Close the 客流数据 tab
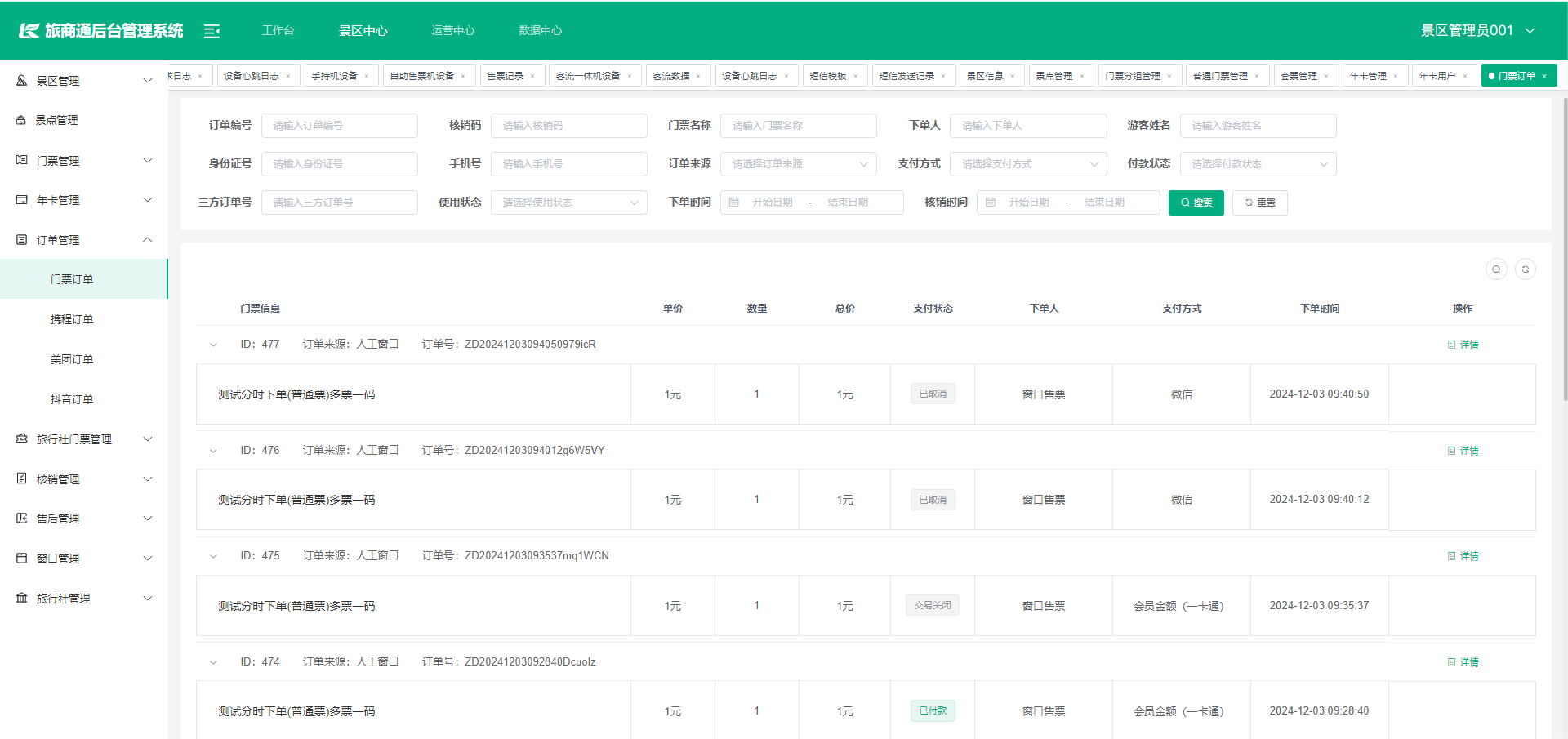Image resolution: width=1568 pixels, height=739 pixels. click(698, 76)
